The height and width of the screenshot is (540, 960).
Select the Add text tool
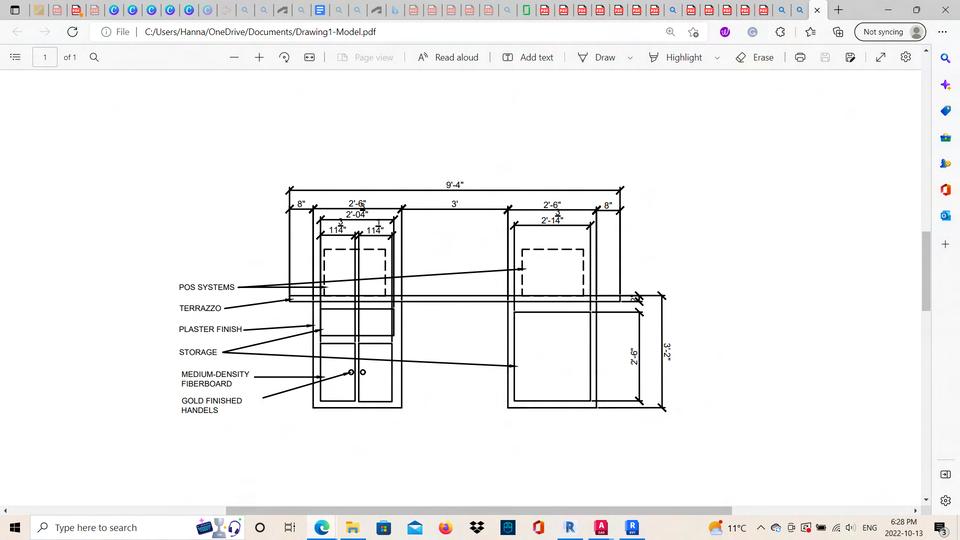(527, 57)
